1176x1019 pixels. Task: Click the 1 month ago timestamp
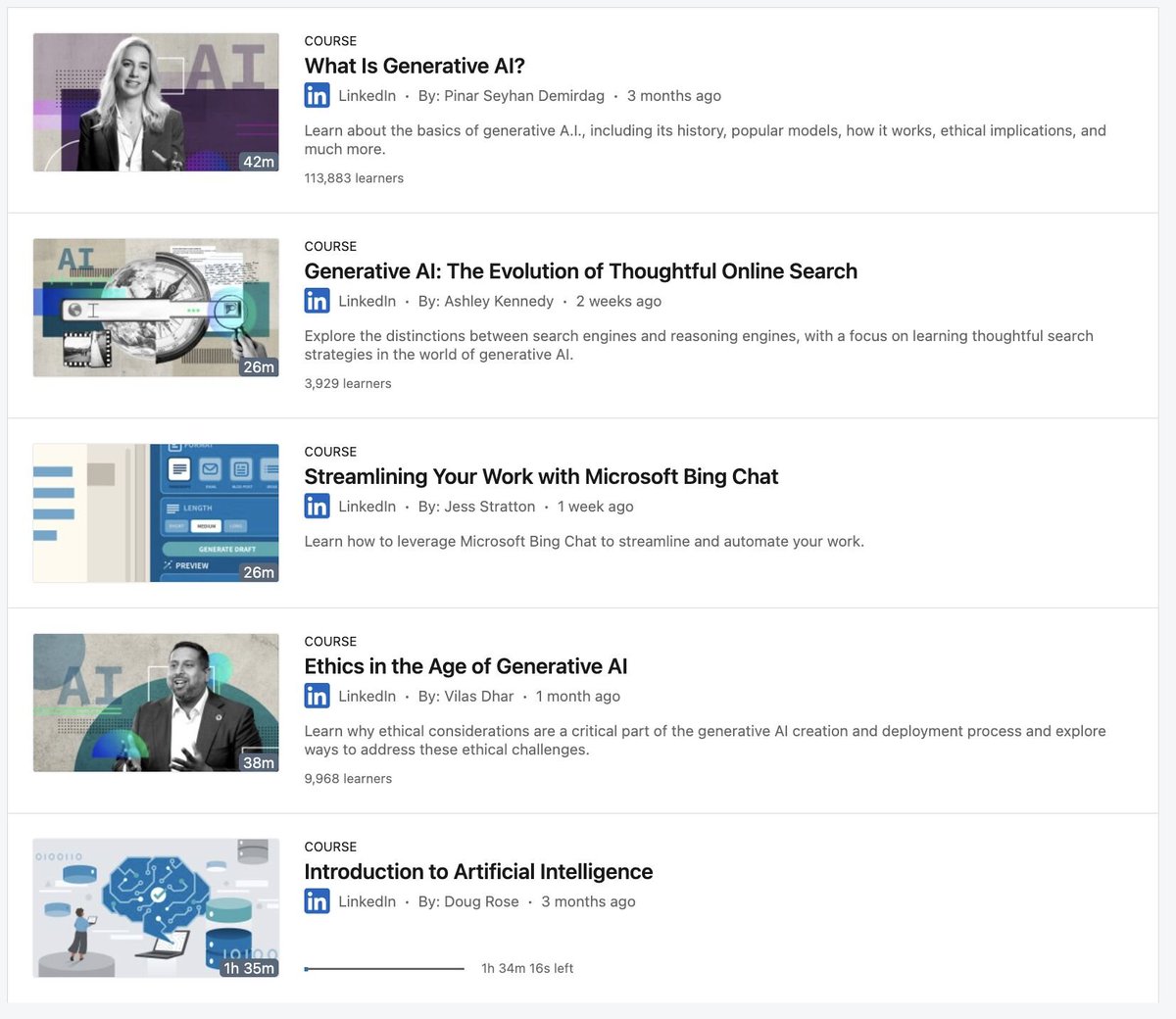click(578, 697)
